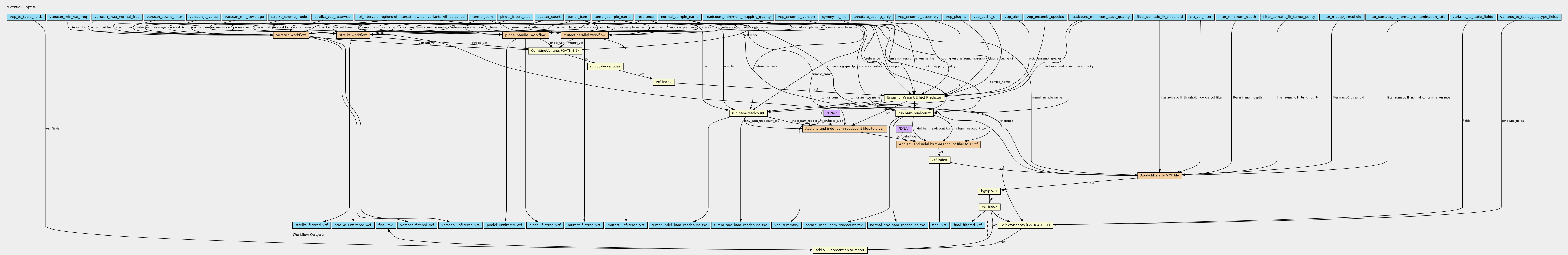Click the strelka_cpu_reserved input node
The image size is (1568, 255).
coord(332,17)
